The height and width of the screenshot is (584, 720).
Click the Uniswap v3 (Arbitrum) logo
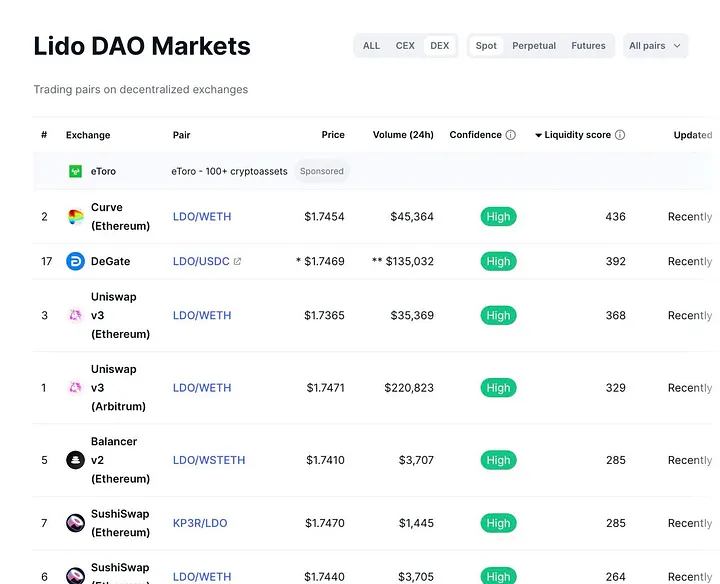point(75,388)
